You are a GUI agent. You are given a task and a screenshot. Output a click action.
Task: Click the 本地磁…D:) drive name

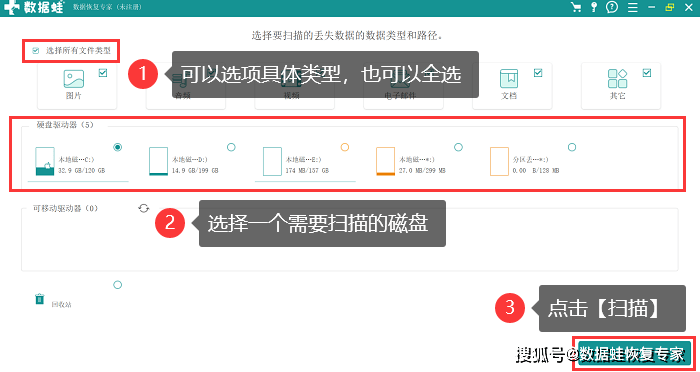(190, 159)
